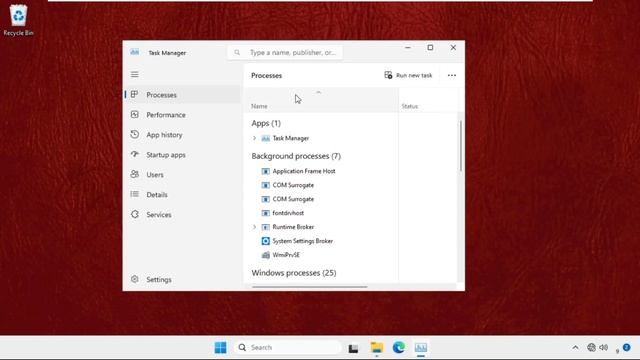Image resolution: width=640 pixels, height=360 pixels.
Task: Click the Performance sidebar icon
Action: pyautogui.click(x=135, y=114)
